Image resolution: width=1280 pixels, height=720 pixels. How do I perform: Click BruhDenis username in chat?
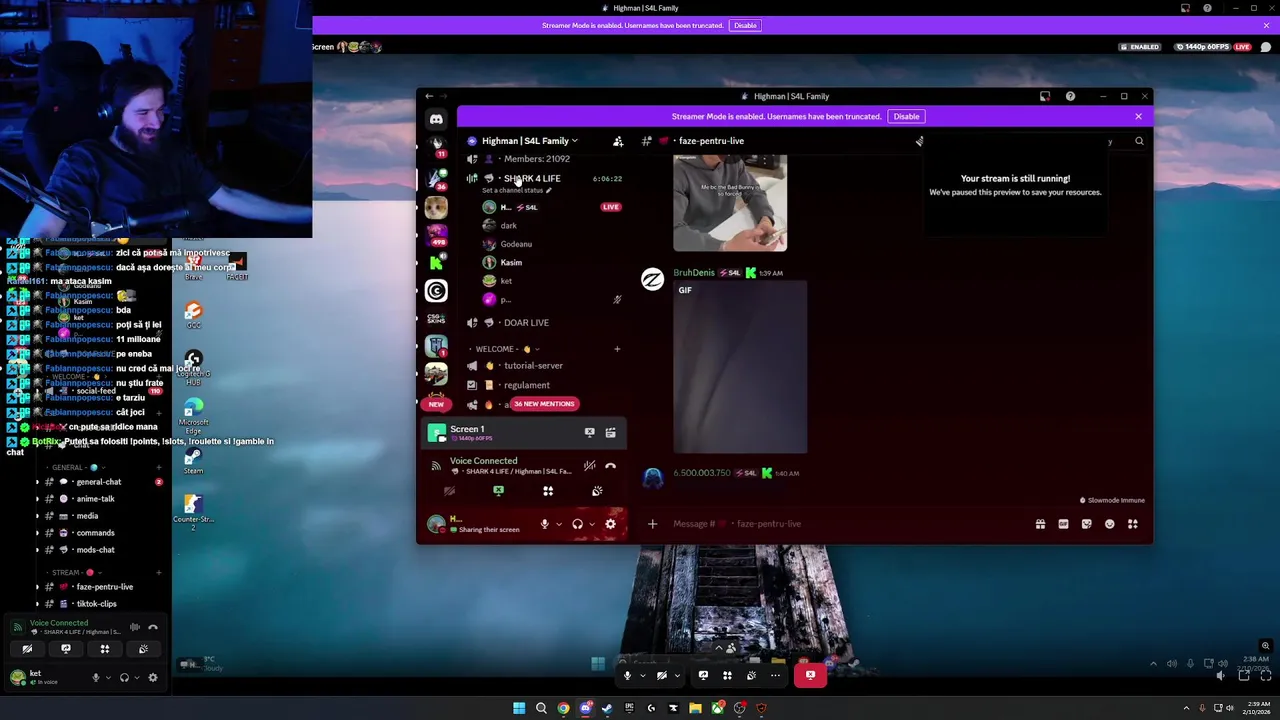694,273
